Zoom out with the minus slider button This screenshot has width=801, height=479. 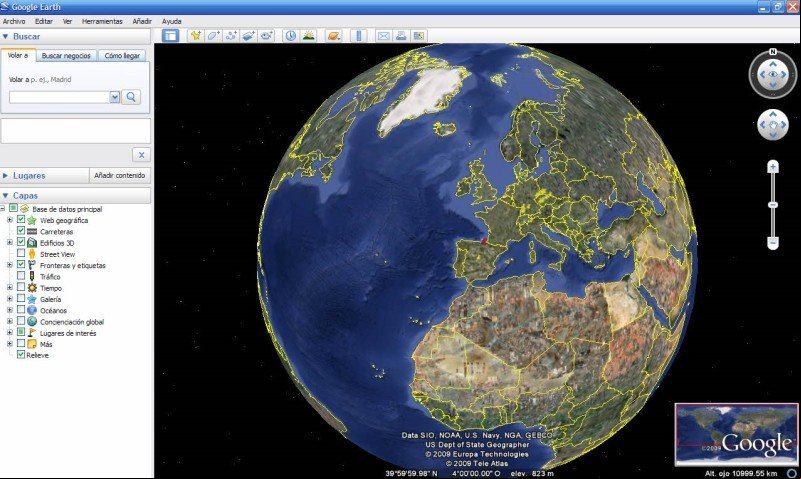[773, 243]
